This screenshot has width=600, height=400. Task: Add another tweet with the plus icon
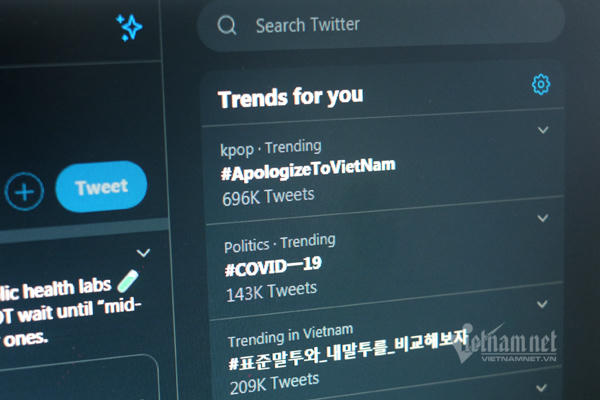click(x=24, y=191)
